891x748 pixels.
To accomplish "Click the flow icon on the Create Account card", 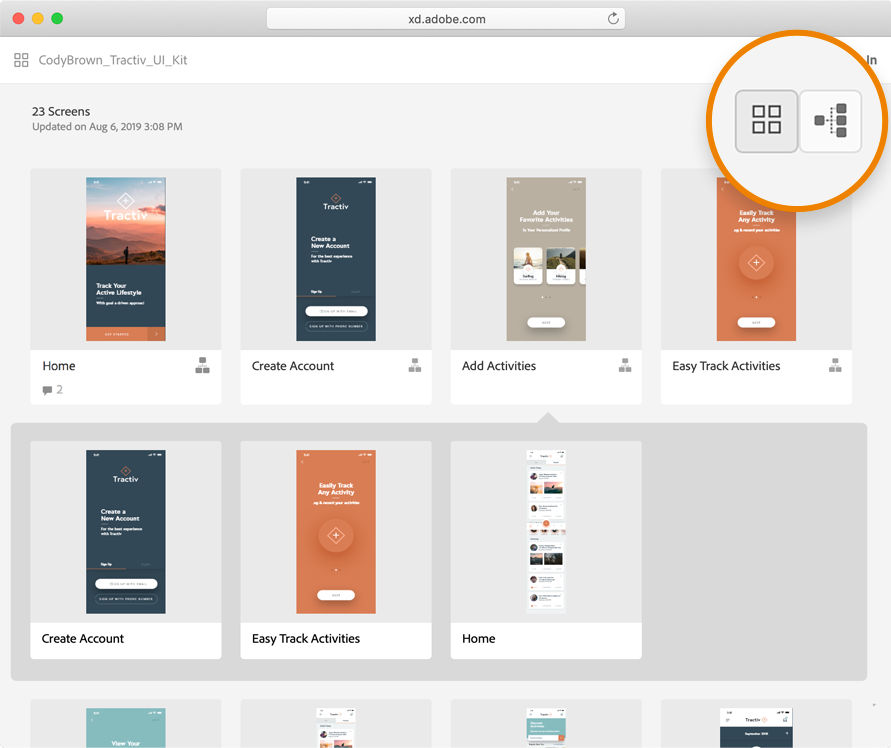I will click(415, 366).
